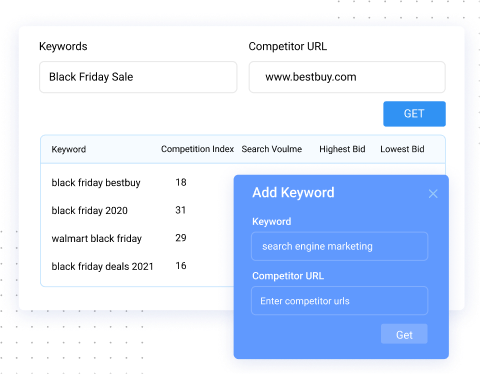The image size is (480, 374).
Task: Sort by Competition Index column header
Action: point(197,149)
